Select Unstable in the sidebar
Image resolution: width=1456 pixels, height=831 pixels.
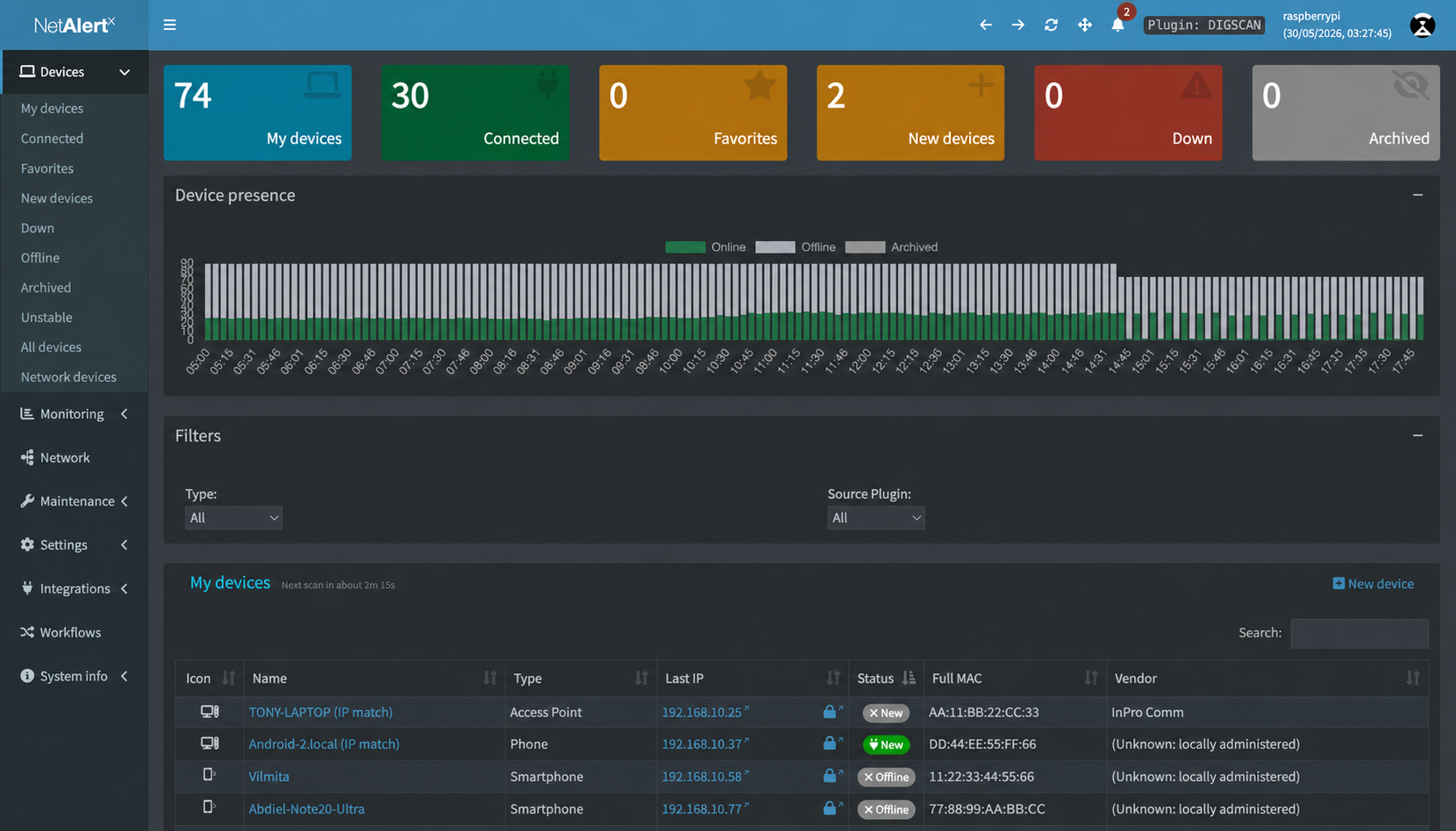46,317
